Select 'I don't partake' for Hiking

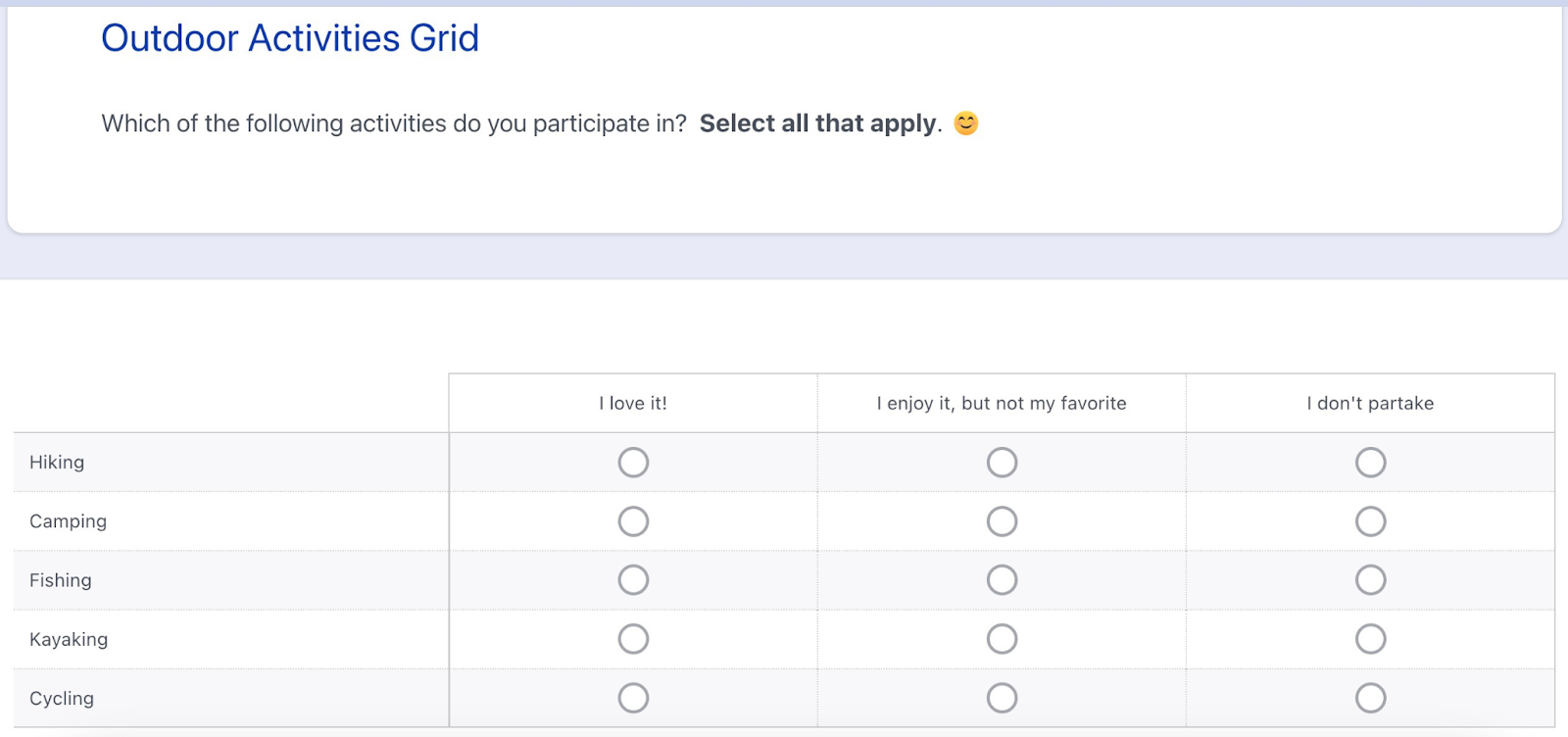point(1370,463)
